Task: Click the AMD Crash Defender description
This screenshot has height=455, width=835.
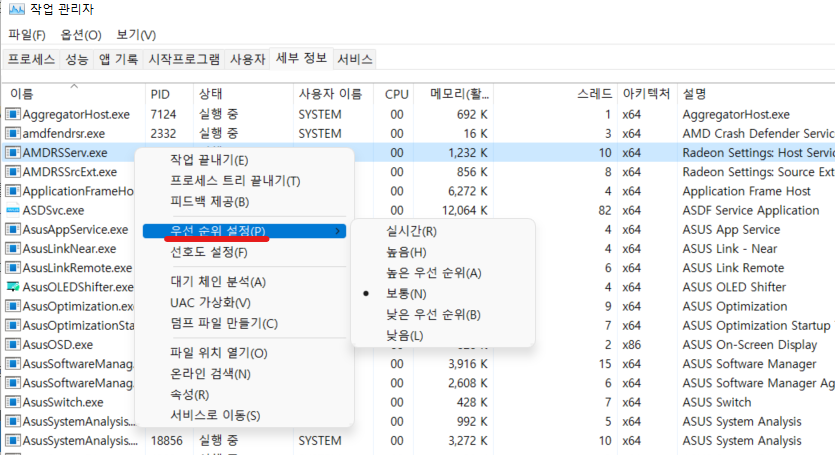Action: pyautogui.click(x=758, y=133)
